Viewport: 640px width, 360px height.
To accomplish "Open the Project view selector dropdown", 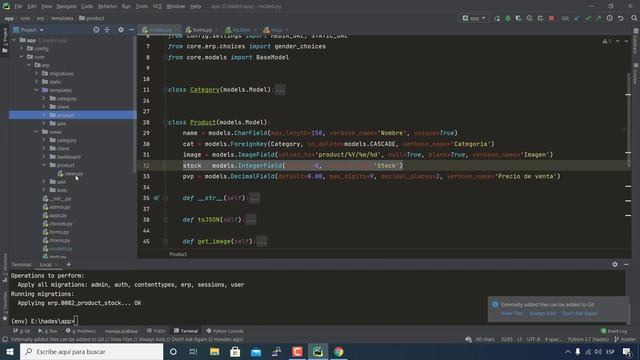I will coord(28,30).
